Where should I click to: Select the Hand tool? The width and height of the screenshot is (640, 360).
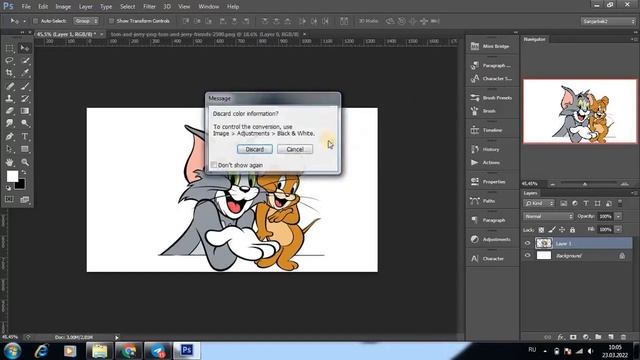(9, 162)
